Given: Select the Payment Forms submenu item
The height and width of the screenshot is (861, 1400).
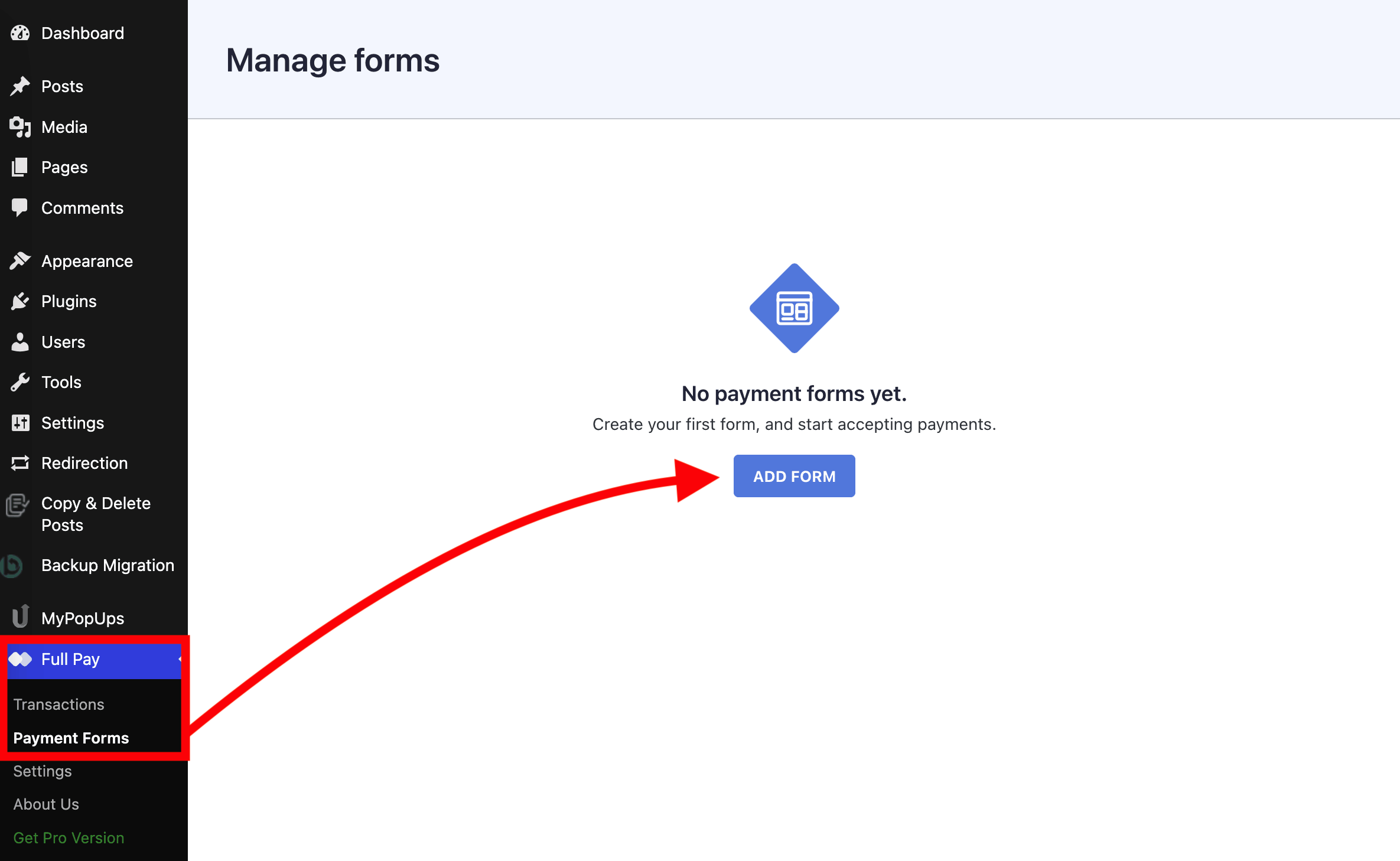Looking at the screenshot, I should coord(71,738).
